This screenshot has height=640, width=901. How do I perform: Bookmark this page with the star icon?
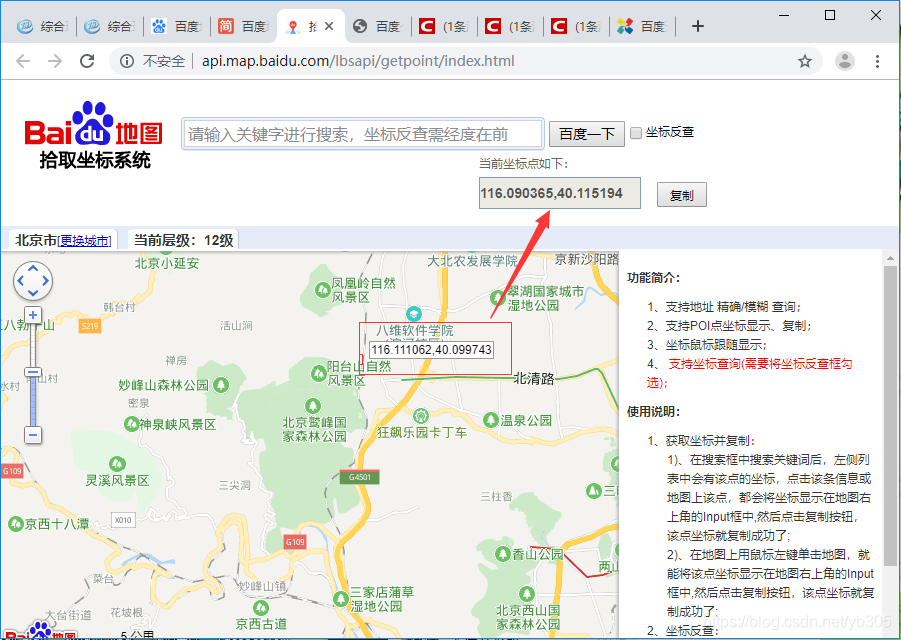click(x=804, y=61)
